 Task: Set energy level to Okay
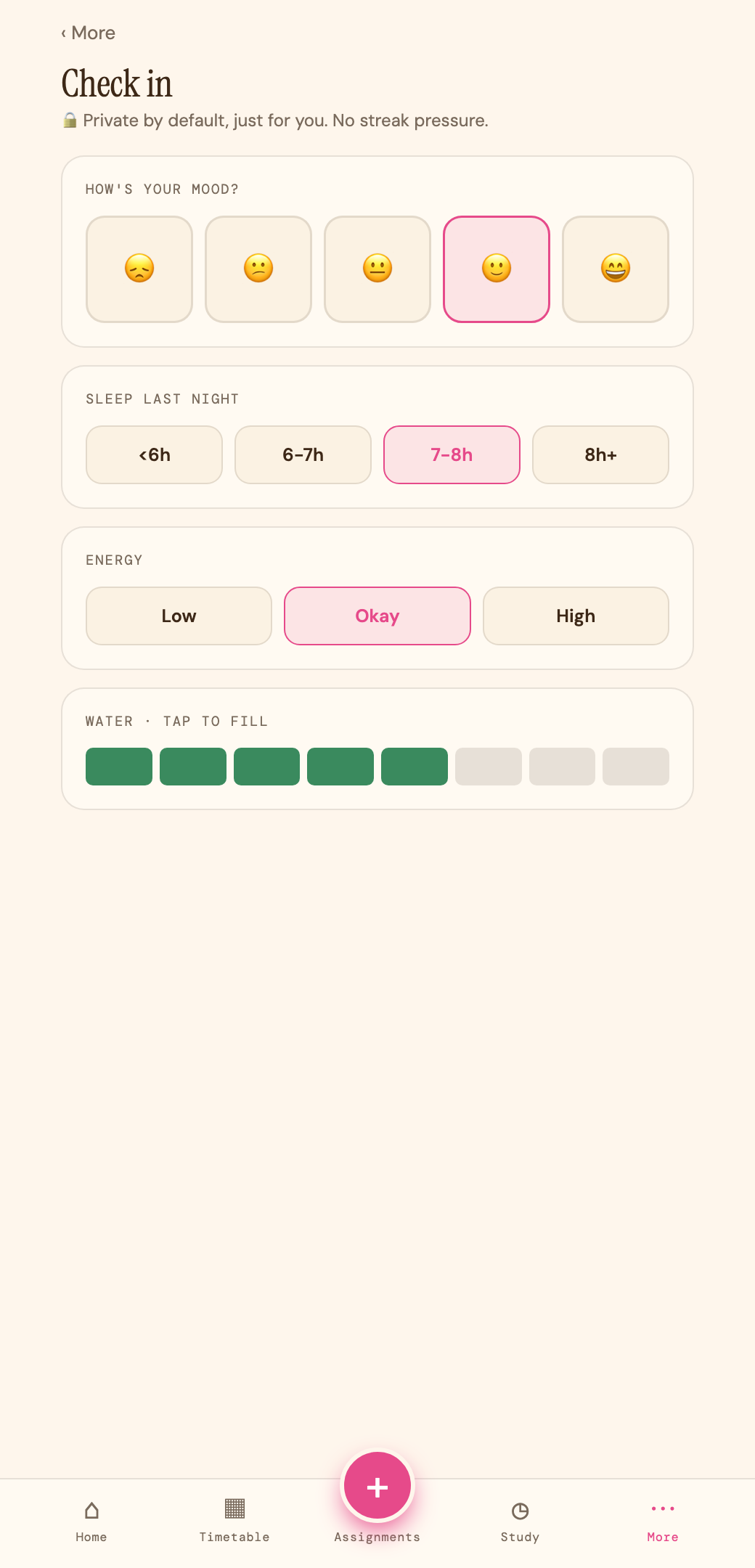click(x=377, y=616)
